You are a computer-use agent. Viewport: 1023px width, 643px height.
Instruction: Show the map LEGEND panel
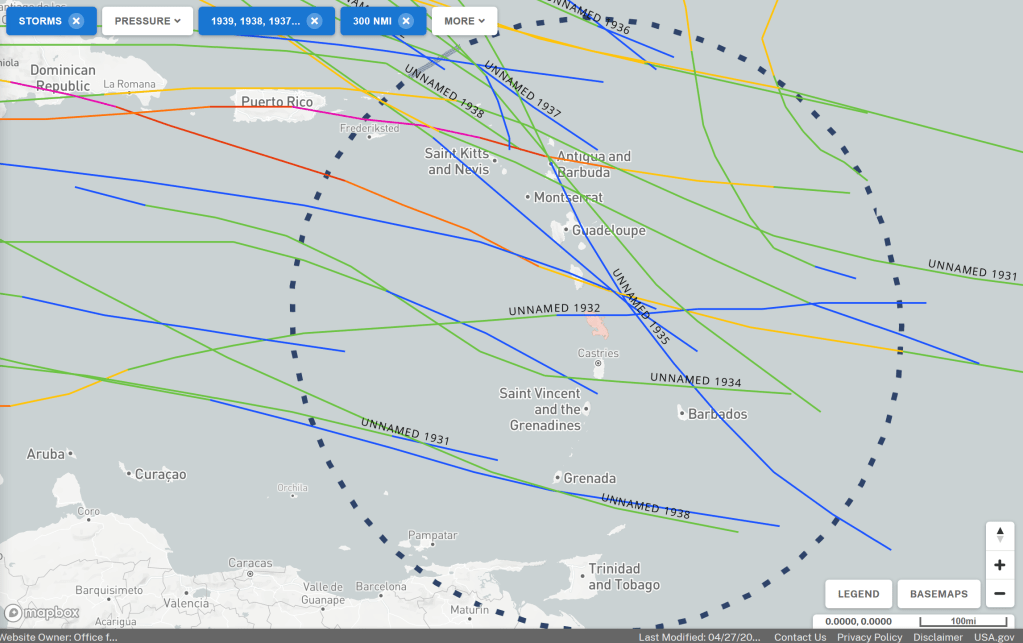pos(858,594)
